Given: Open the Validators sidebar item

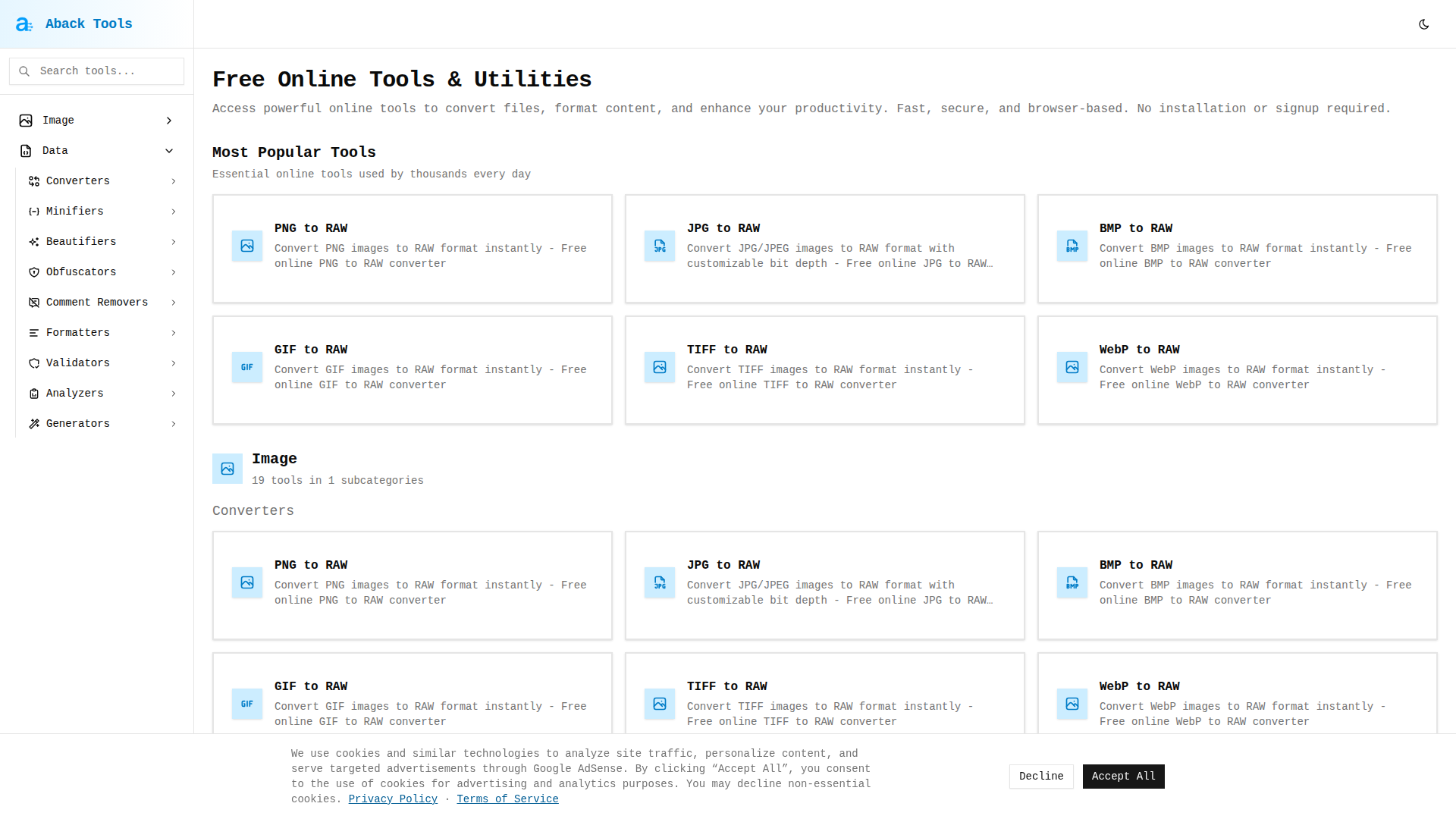Looking at the screenshot, I should tap(78, 363).
